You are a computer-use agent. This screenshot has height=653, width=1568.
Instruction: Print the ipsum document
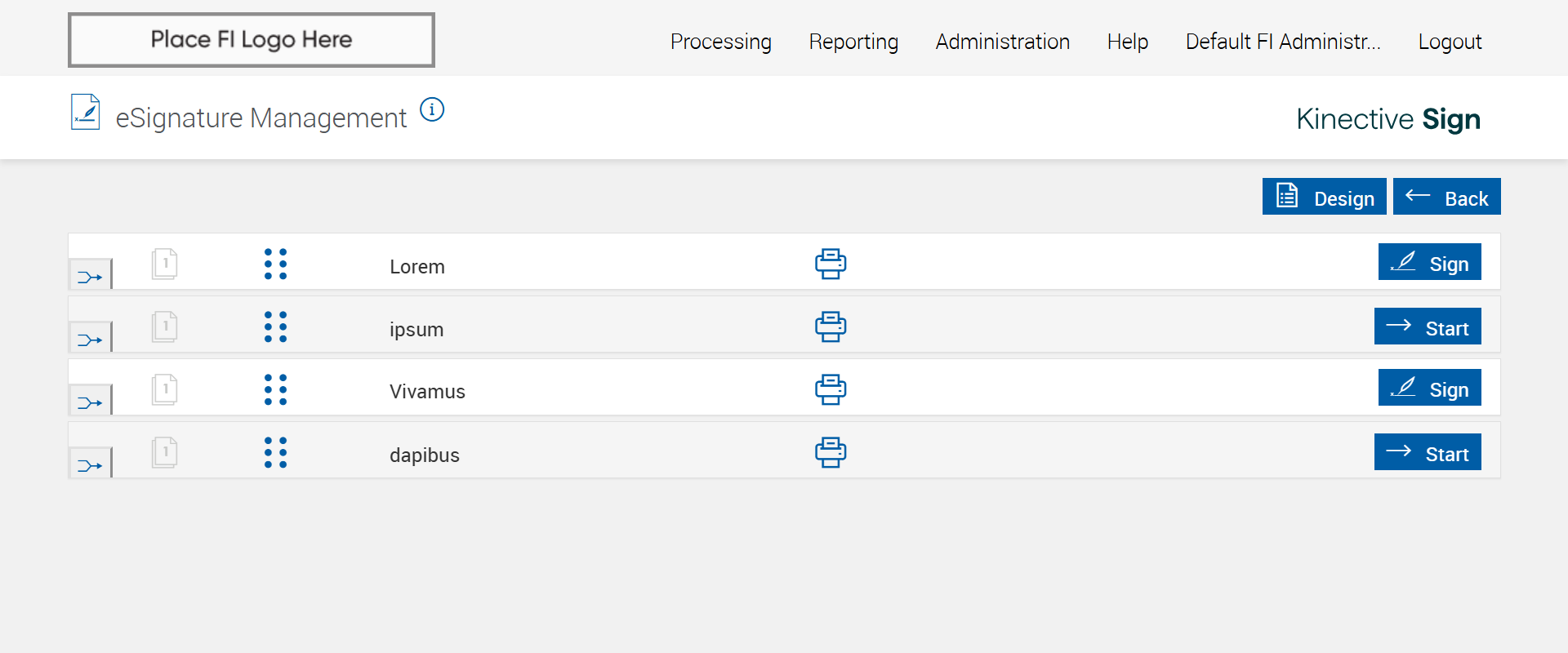pyautogui.click(x=831, y=326)
